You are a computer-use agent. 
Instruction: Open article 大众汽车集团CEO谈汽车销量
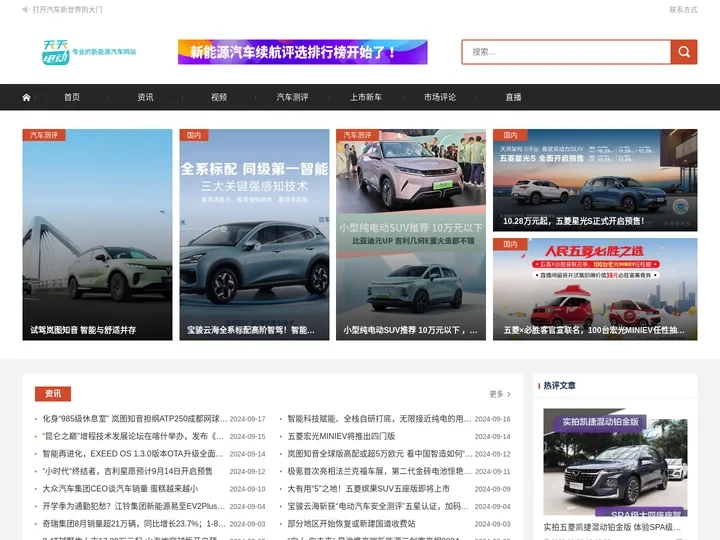click(x=120, y=489)
